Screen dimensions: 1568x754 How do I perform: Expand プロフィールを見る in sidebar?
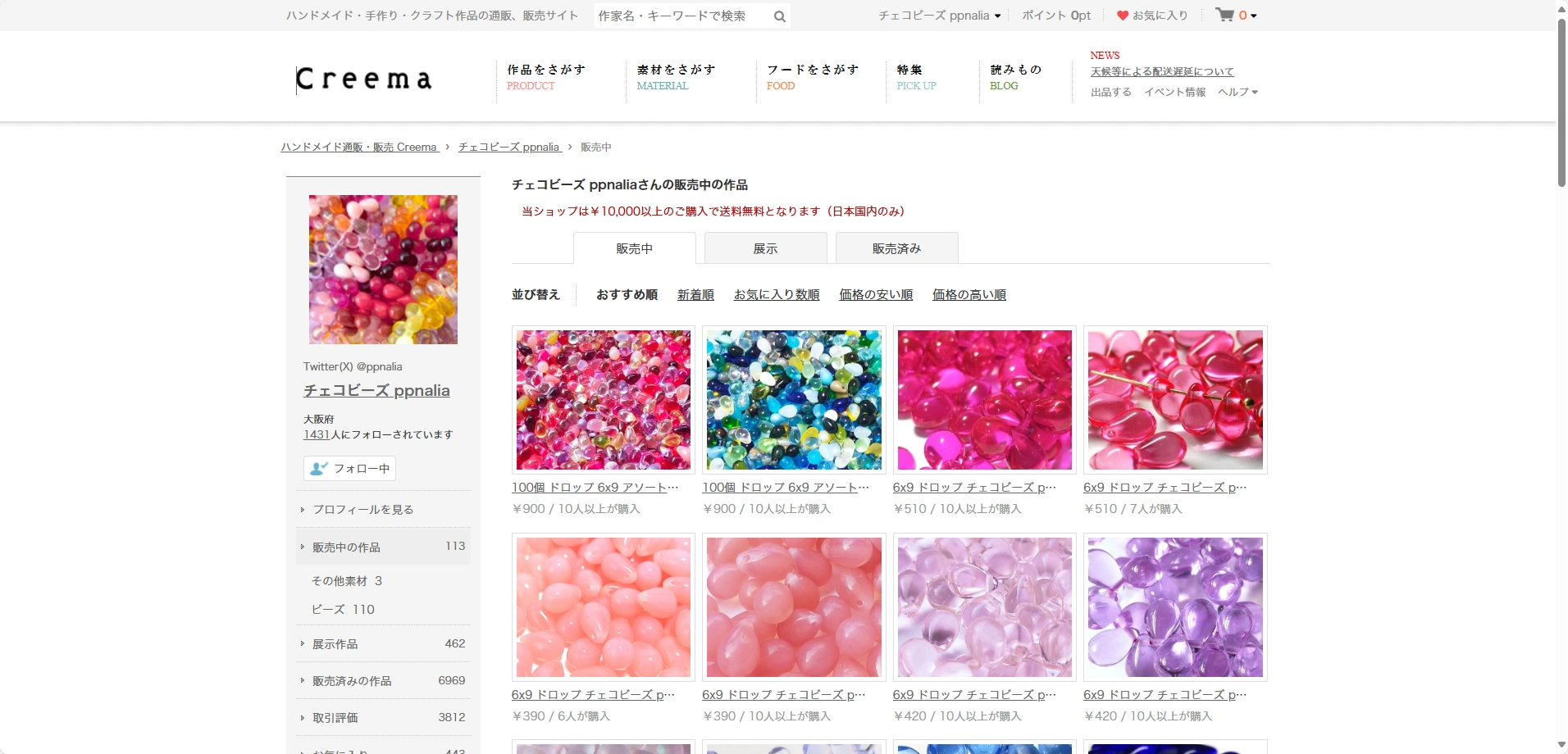(x=362, y=510)
